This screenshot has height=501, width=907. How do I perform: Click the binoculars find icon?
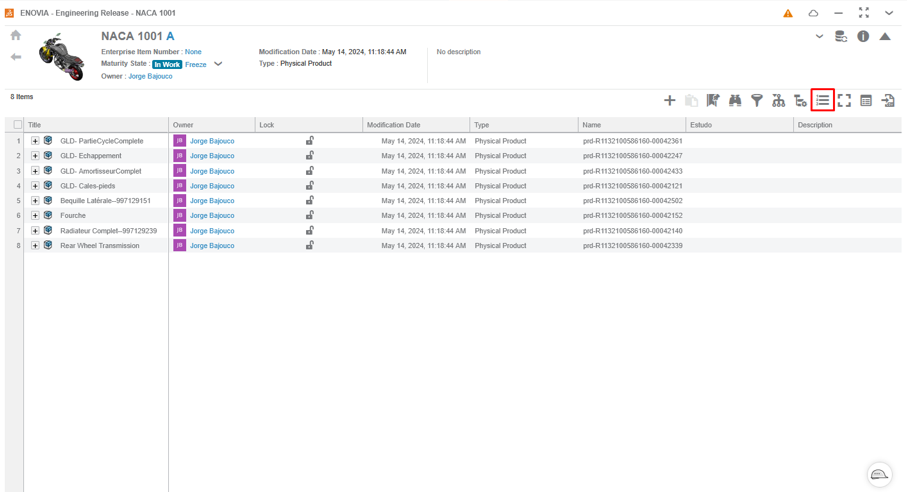point(735,101)
